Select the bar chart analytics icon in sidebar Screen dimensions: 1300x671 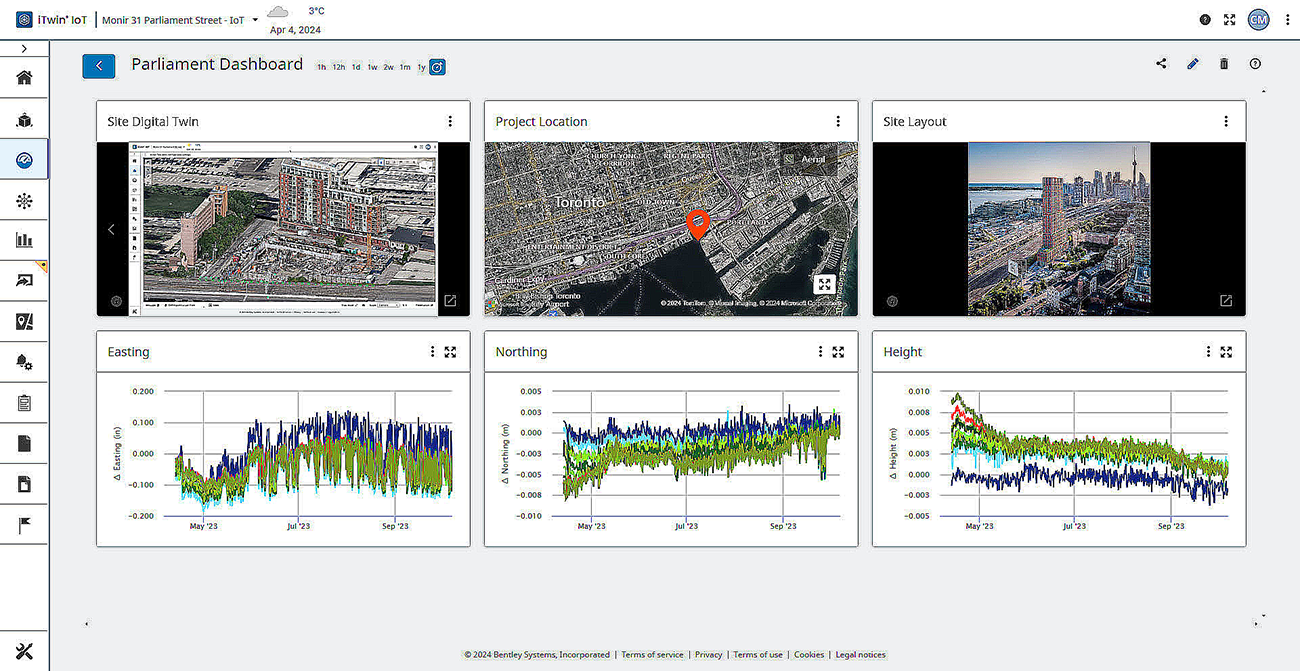[x=24, y=240]
